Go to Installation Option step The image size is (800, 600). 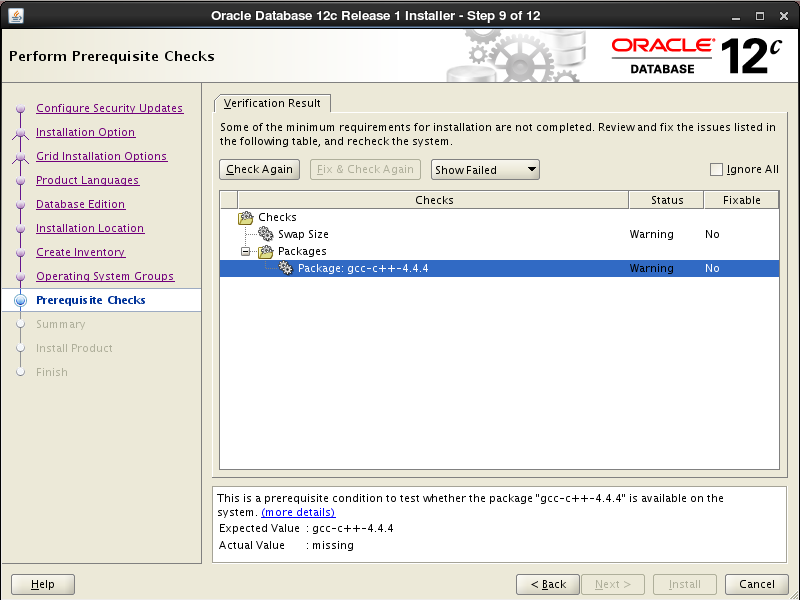[86, 132]
